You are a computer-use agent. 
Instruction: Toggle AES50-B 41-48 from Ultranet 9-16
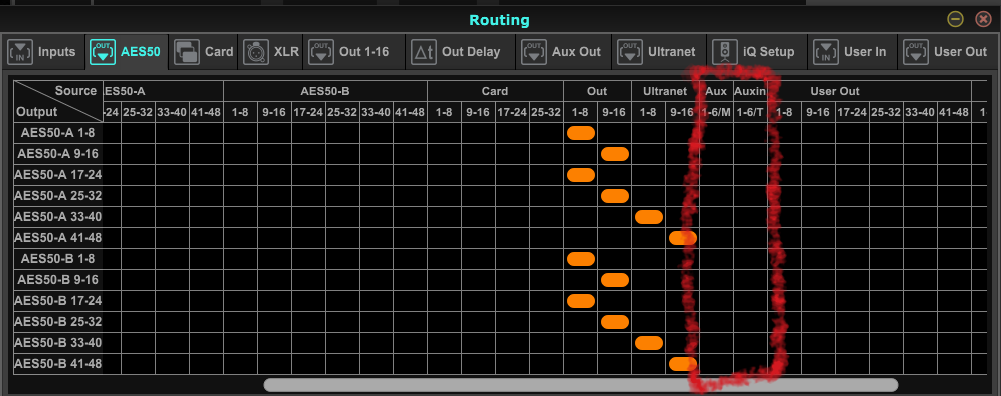pos(682,364)
